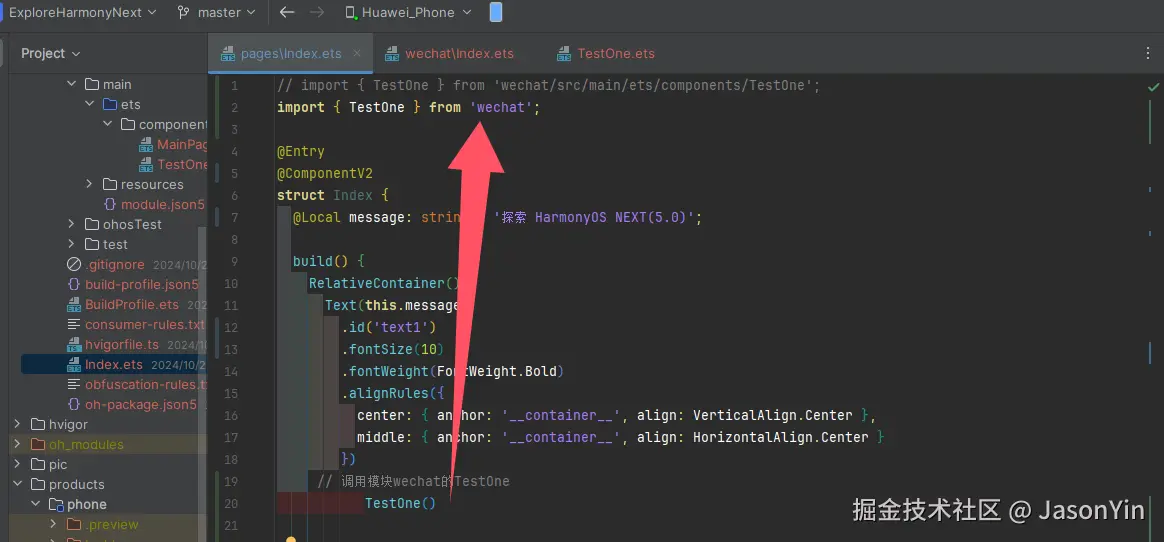Select consumer-rules.txt in the tree
1164x542 pixels.
click(x=135, y=324)
